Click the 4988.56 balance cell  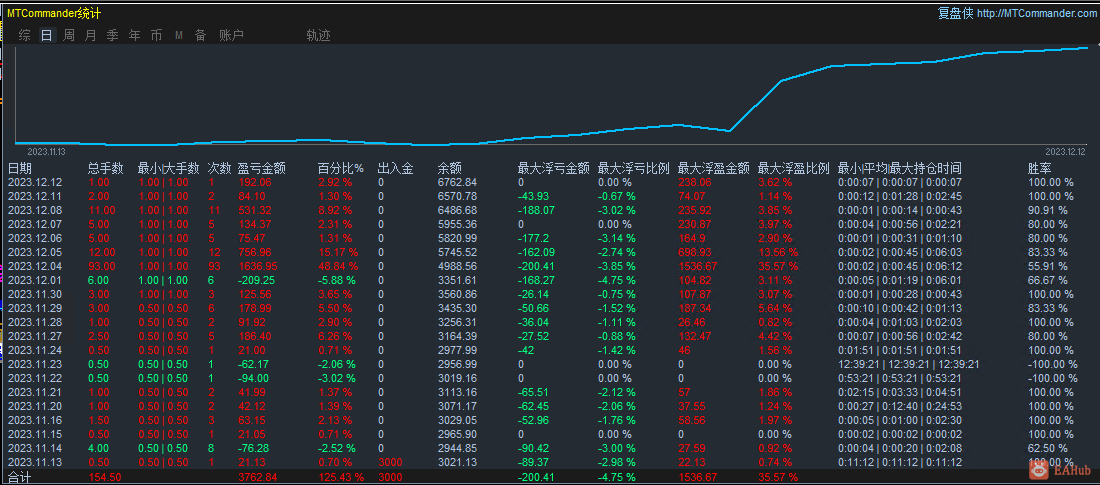[457, 266]
